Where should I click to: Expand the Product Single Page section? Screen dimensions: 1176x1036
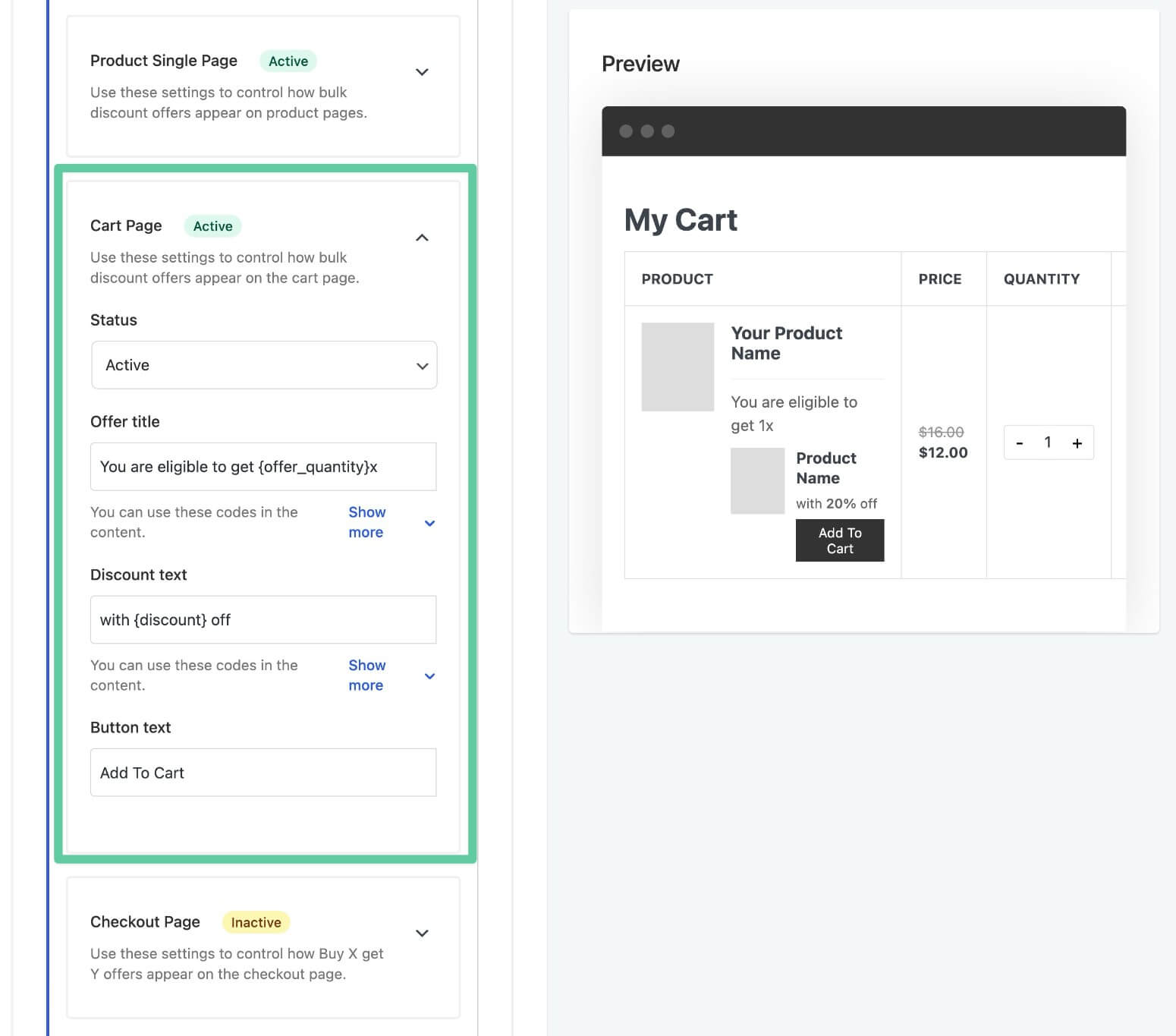click(x=422, y=72)
